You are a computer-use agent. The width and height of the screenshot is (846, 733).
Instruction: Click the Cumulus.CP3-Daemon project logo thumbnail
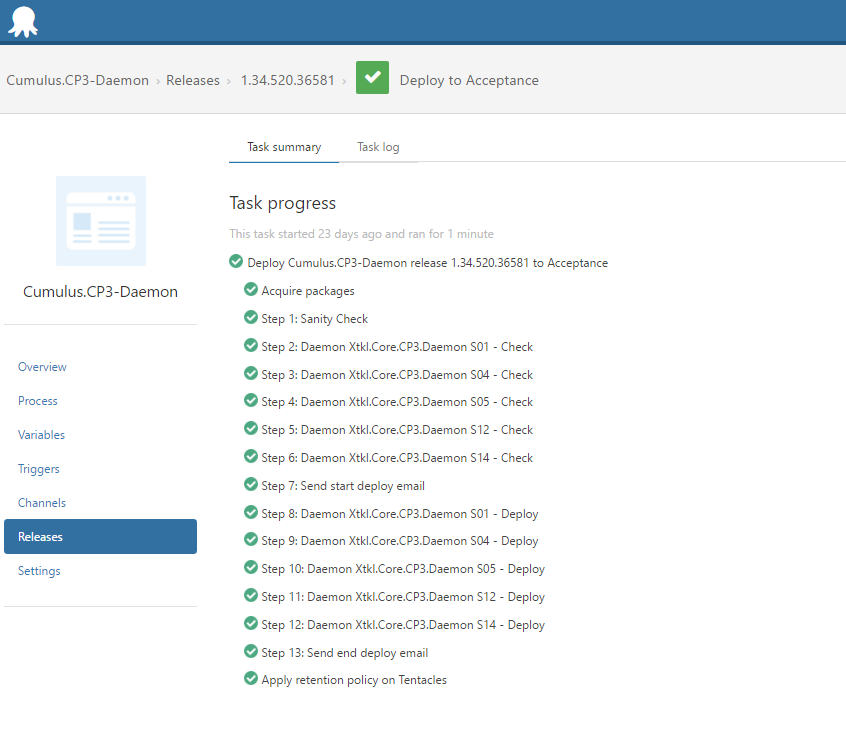(101, 221)
